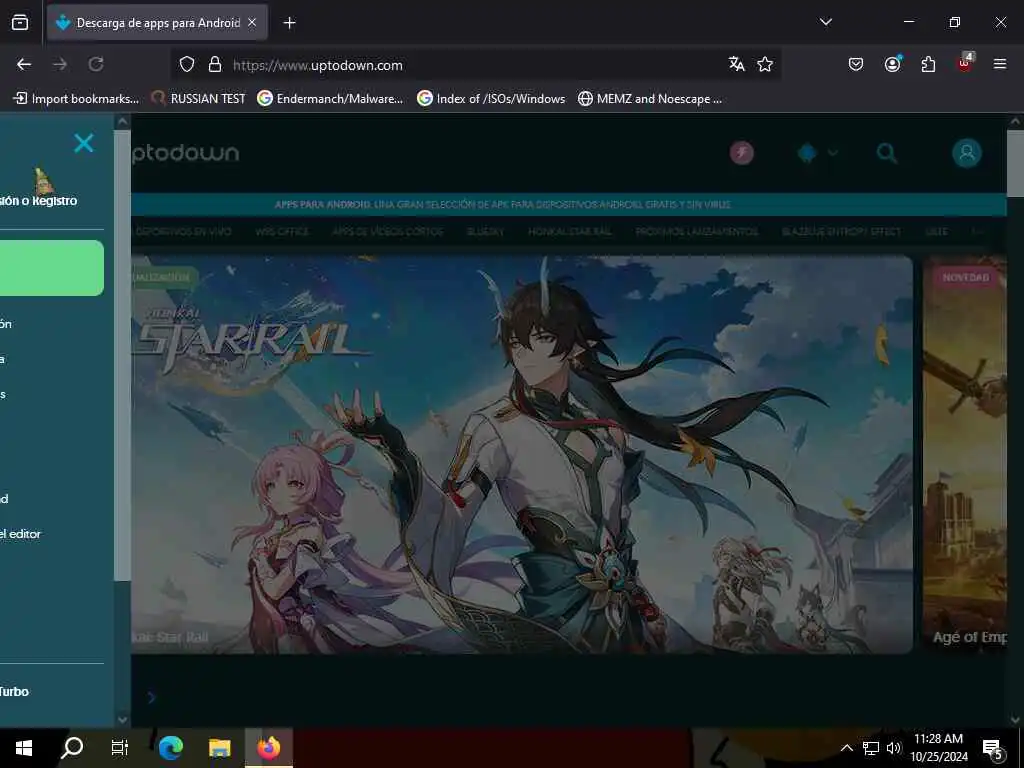
Task: Open the notification center icon
Action: 993,748
